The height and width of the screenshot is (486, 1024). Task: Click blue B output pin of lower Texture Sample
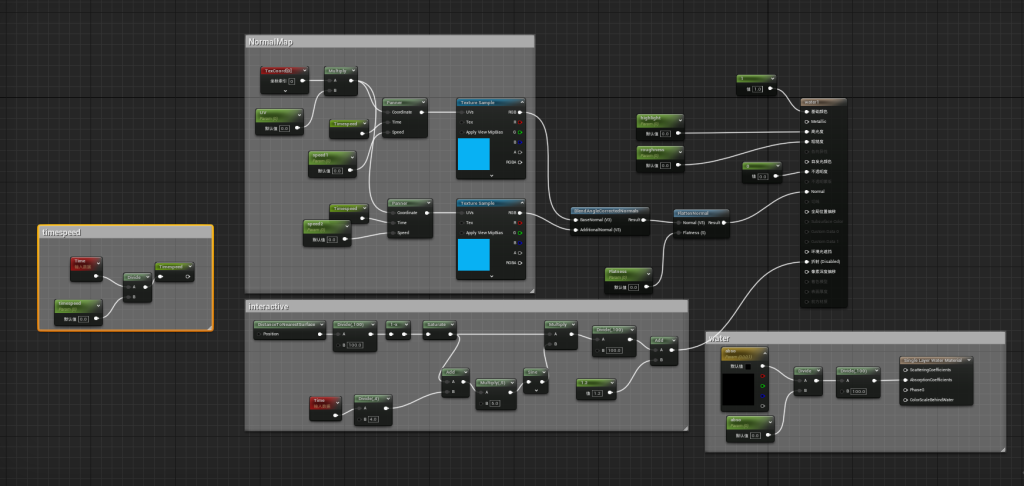tap(520, 242)
